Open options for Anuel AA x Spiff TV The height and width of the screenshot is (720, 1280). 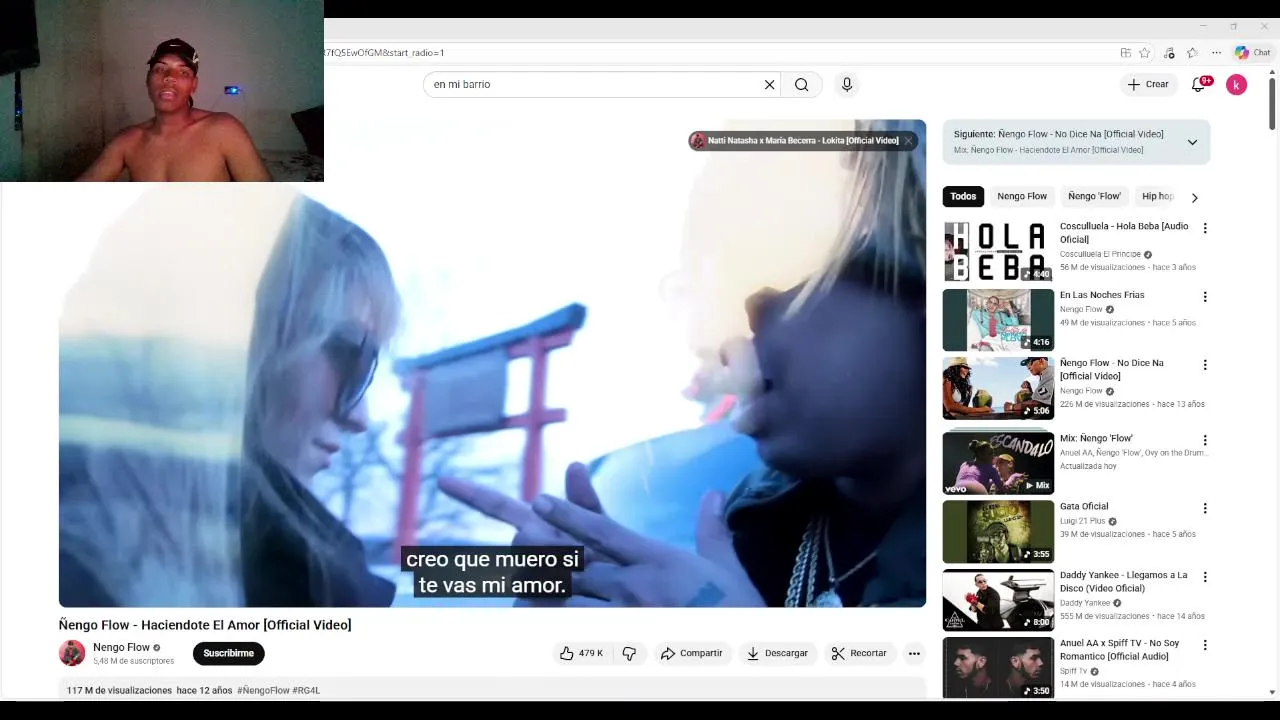1205,645
